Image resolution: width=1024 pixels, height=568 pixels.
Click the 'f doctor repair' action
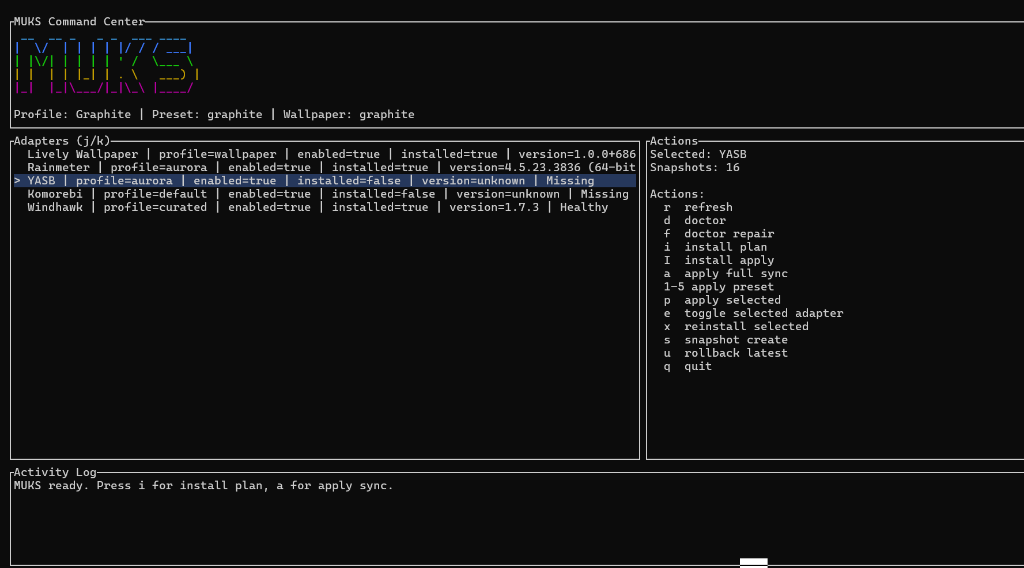pos(718,234)
